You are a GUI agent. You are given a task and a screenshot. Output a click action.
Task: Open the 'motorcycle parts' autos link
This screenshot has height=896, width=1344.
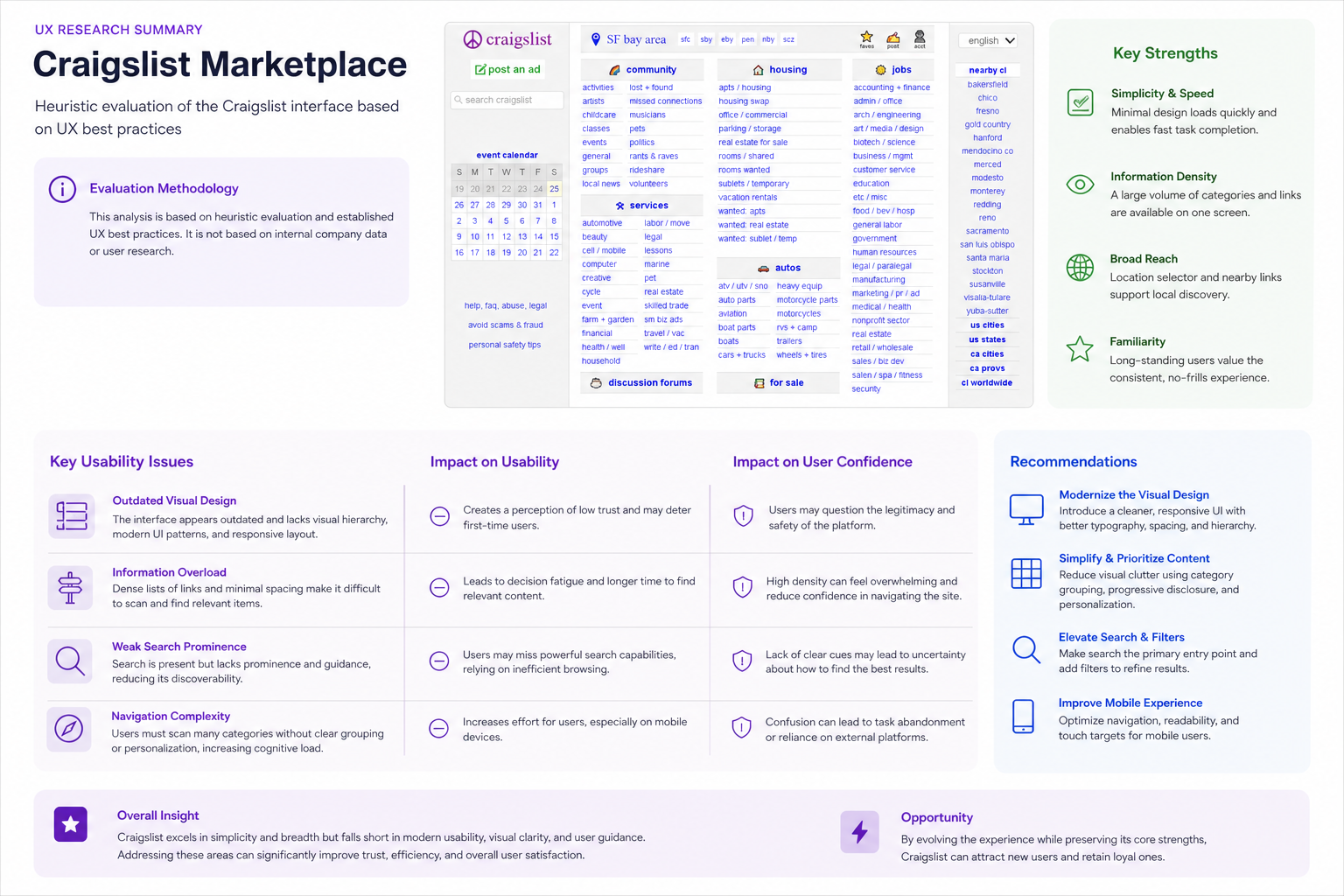[x=807, y=300]
